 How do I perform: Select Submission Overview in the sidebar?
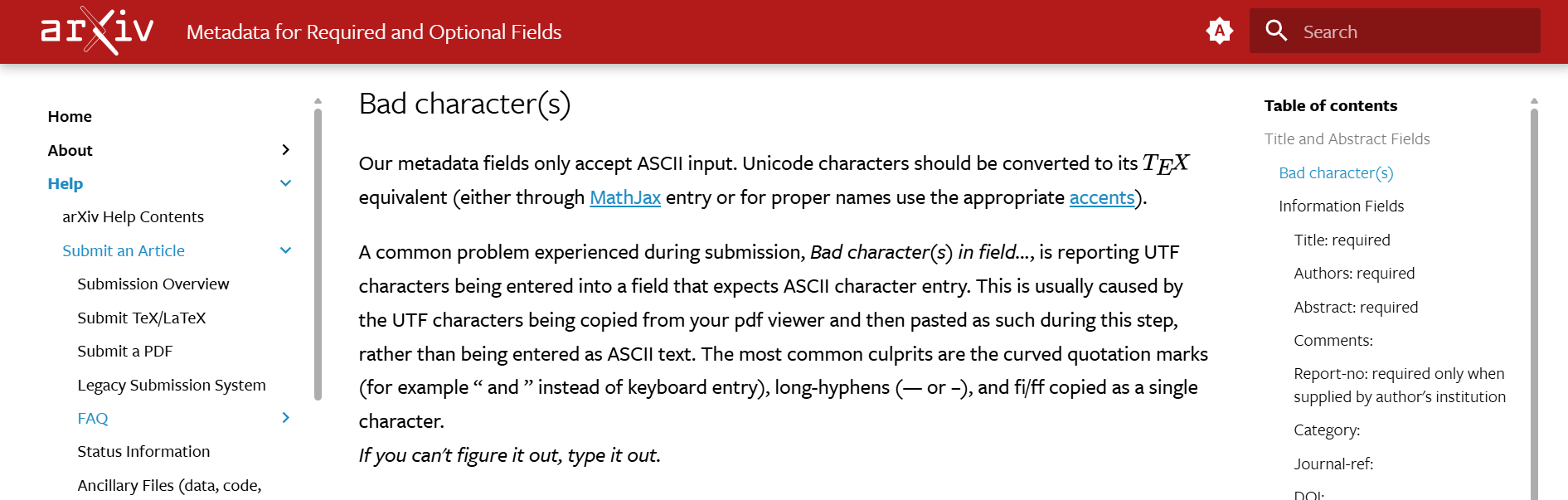click(153, 284)
